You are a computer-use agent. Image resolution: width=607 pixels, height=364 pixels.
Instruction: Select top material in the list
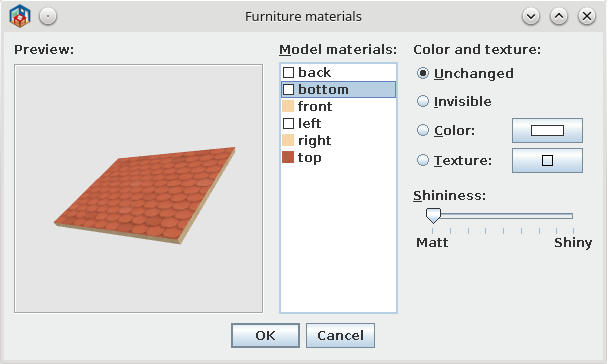pyautogui.click(x=338, y=157)
